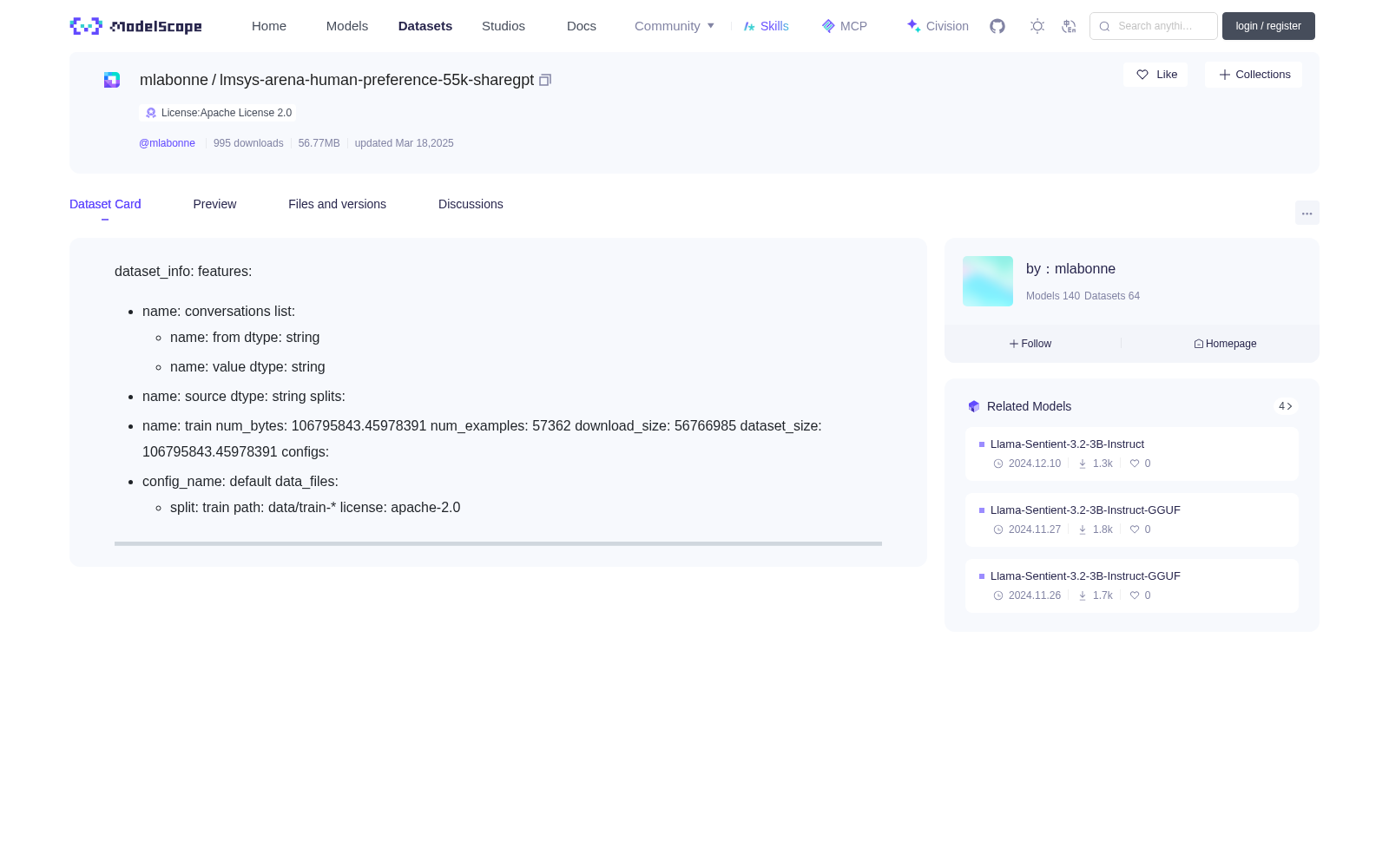Switch to the Files and versions tab
The width and height of the screenshot is (1389, 868).
[x=337, y=204]
